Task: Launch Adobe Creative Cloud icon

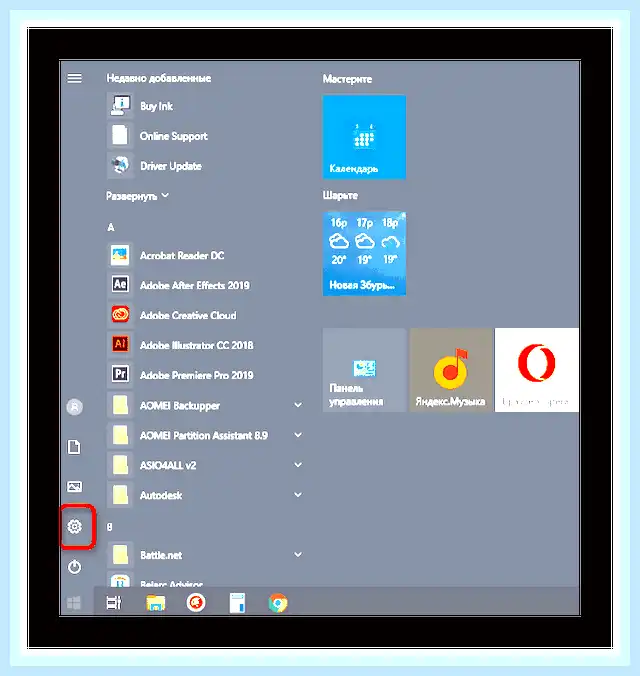Action: 120,315
